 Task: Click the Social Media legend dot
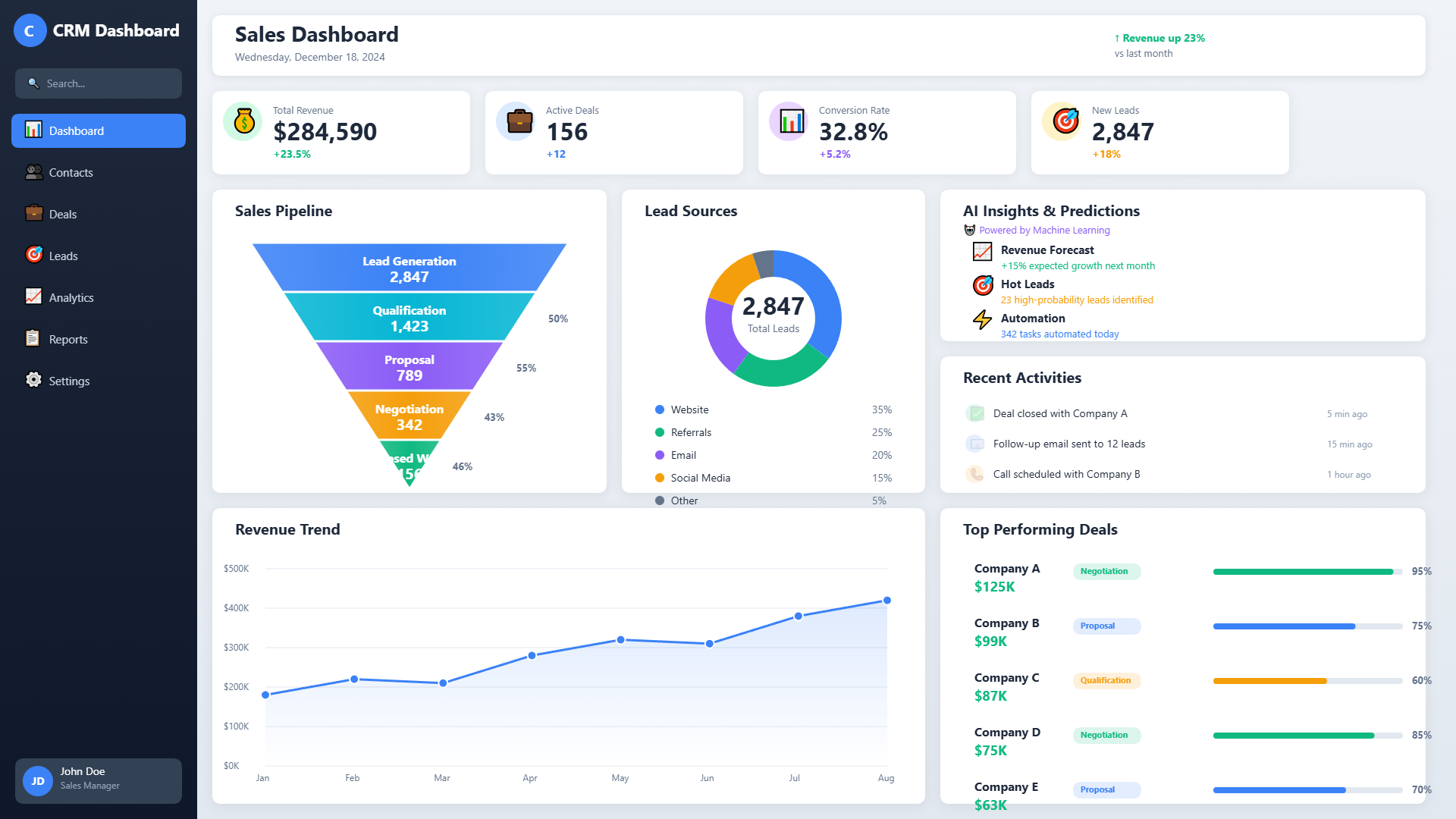[x=660, y=478]
